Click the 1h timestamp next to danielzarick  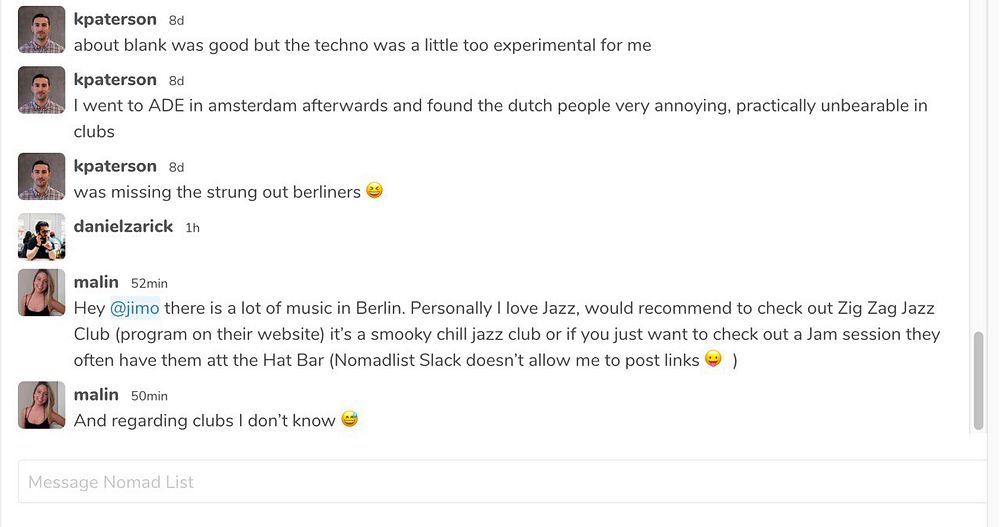click(192, 228)
